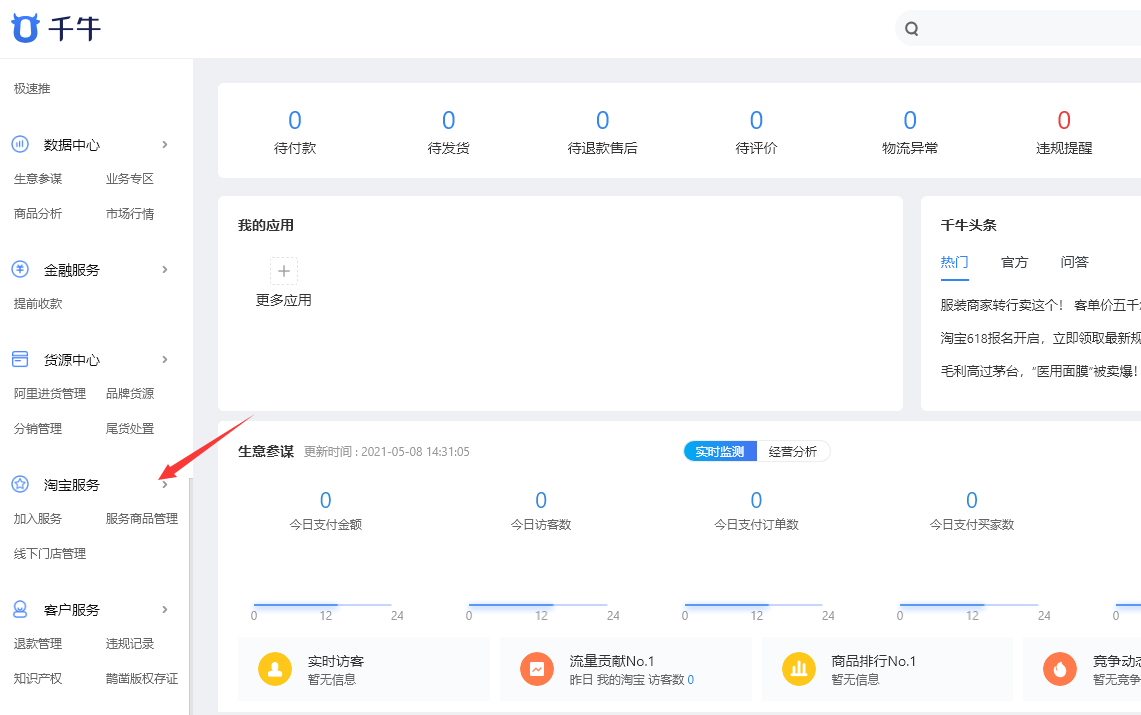Open headline about 服装商家转行
The width and height of the screenshot is (1141, 715).
point(1041,305)
